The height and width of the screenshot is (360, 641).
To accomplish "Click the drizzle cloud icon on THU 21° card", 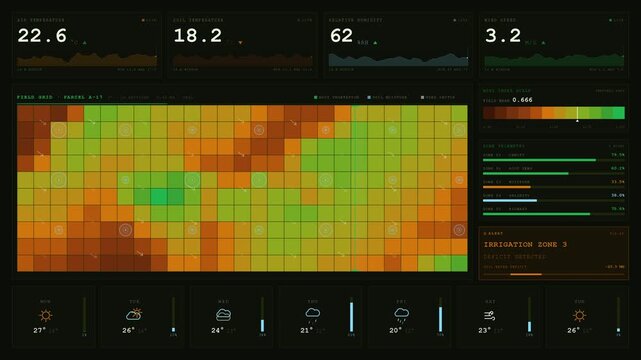I will (312, 315).
